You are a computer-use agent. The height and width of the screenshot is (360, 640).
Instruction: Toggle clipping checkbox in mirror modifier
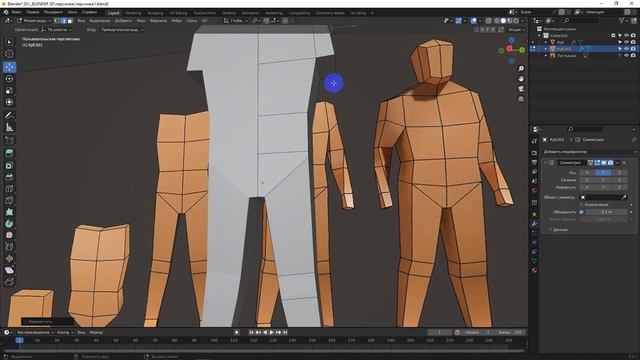tap(581, 204)
